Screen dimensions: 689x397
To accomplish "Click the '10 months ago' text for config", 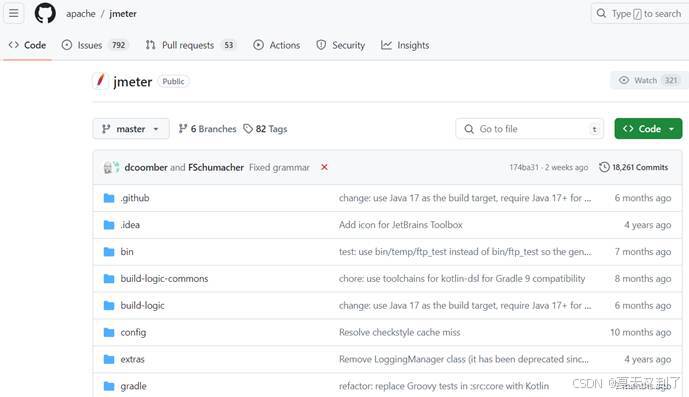I will [x=640, y=332].
